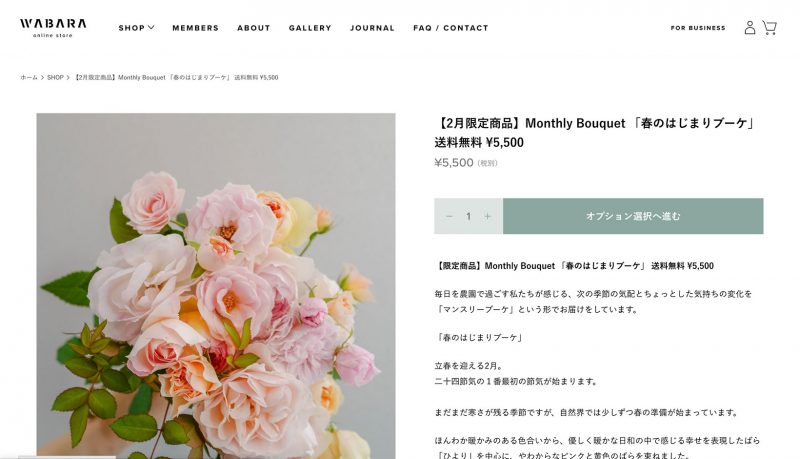
Task: Expand the SHOP dropdown menu
Action: coord(136,28)
